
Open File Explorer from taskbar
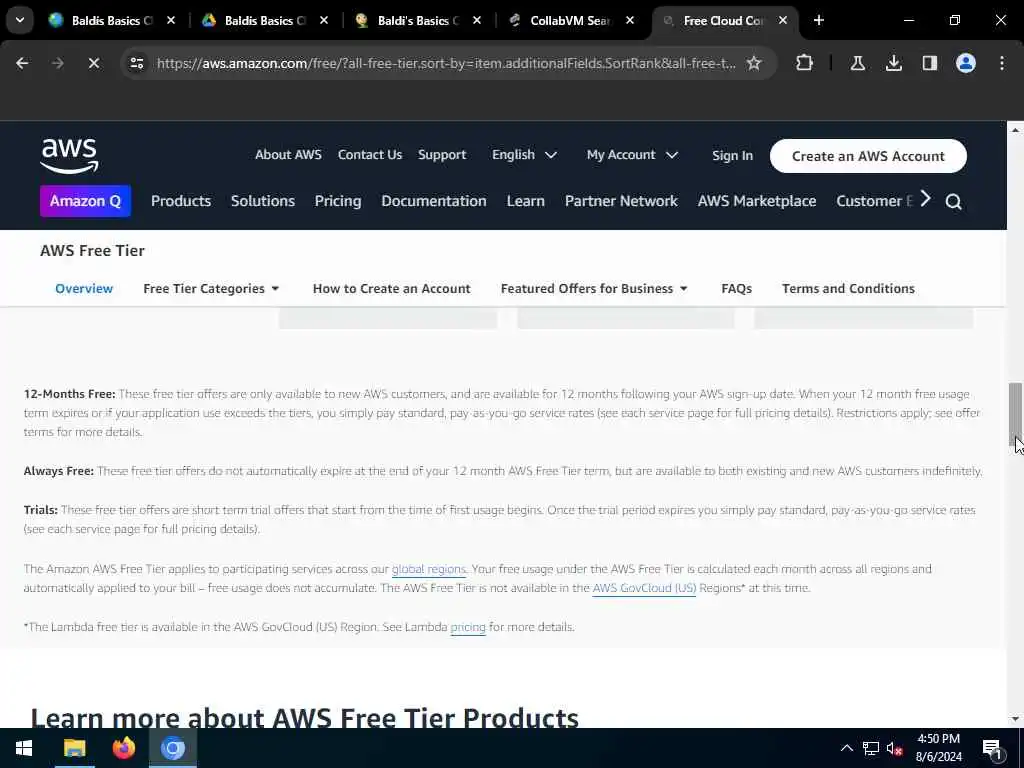[74, 748]
